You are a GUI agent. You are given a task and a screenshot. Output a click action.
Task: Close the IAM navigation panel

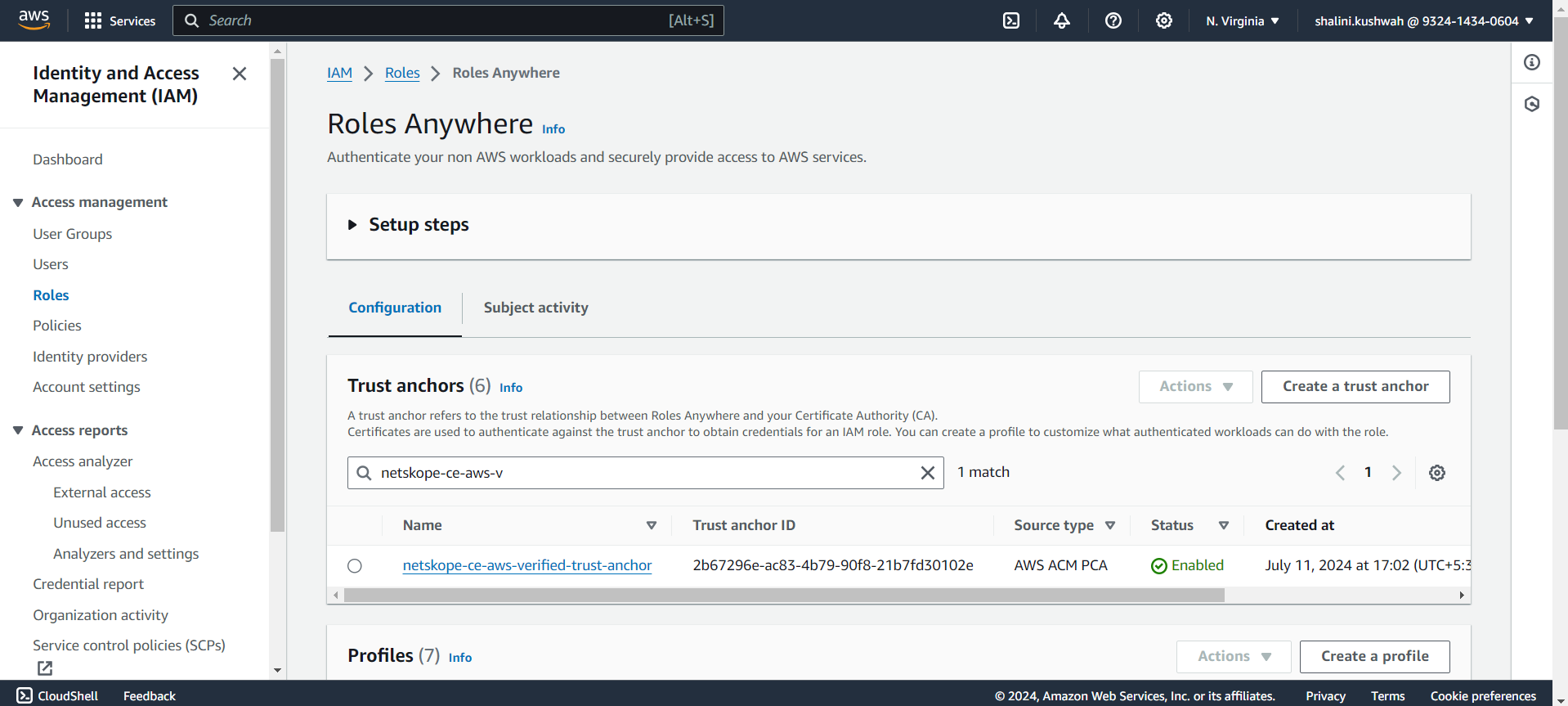[240, 74]
